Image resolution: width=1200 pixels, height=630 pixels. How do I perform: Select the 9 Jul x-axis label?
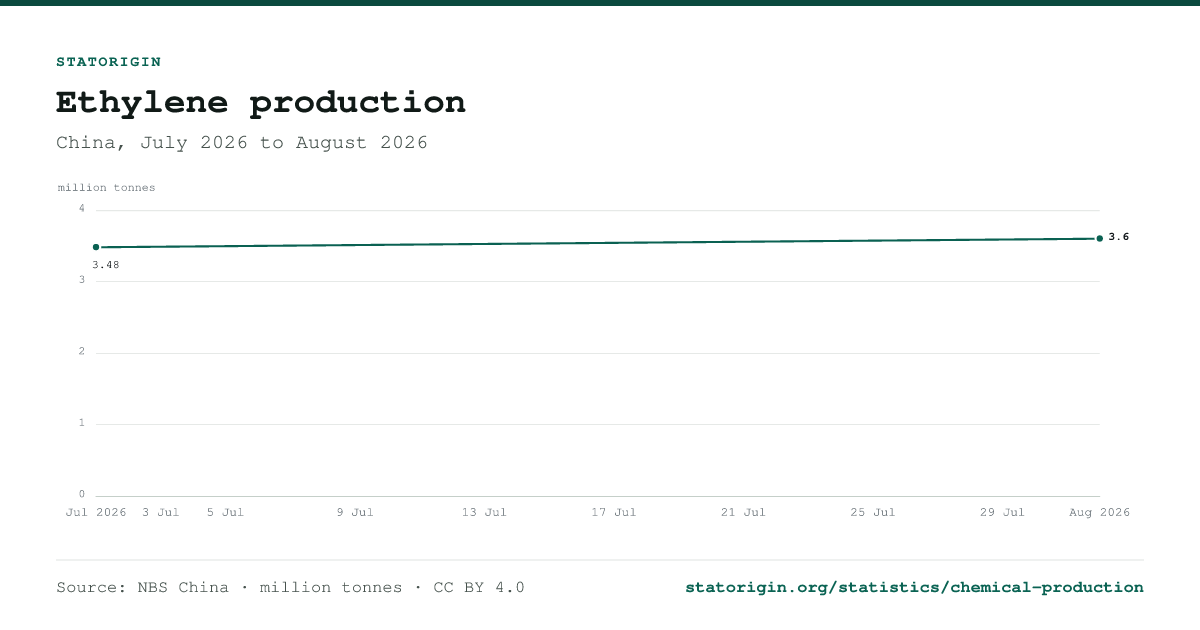coord(355,512)
